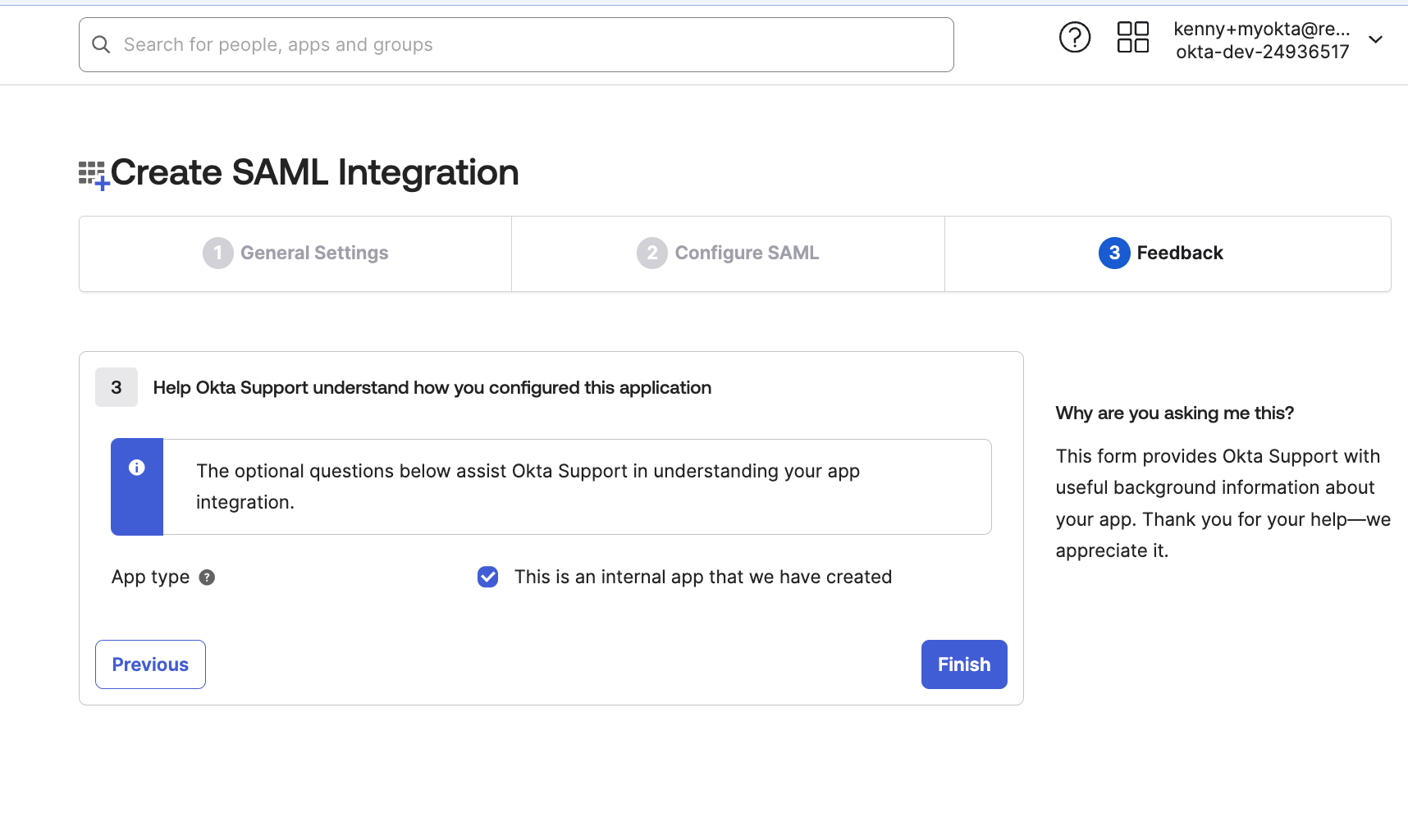Select the Feedback step label
Viewport: 1408px width, 840px height.
[1179, 253]
